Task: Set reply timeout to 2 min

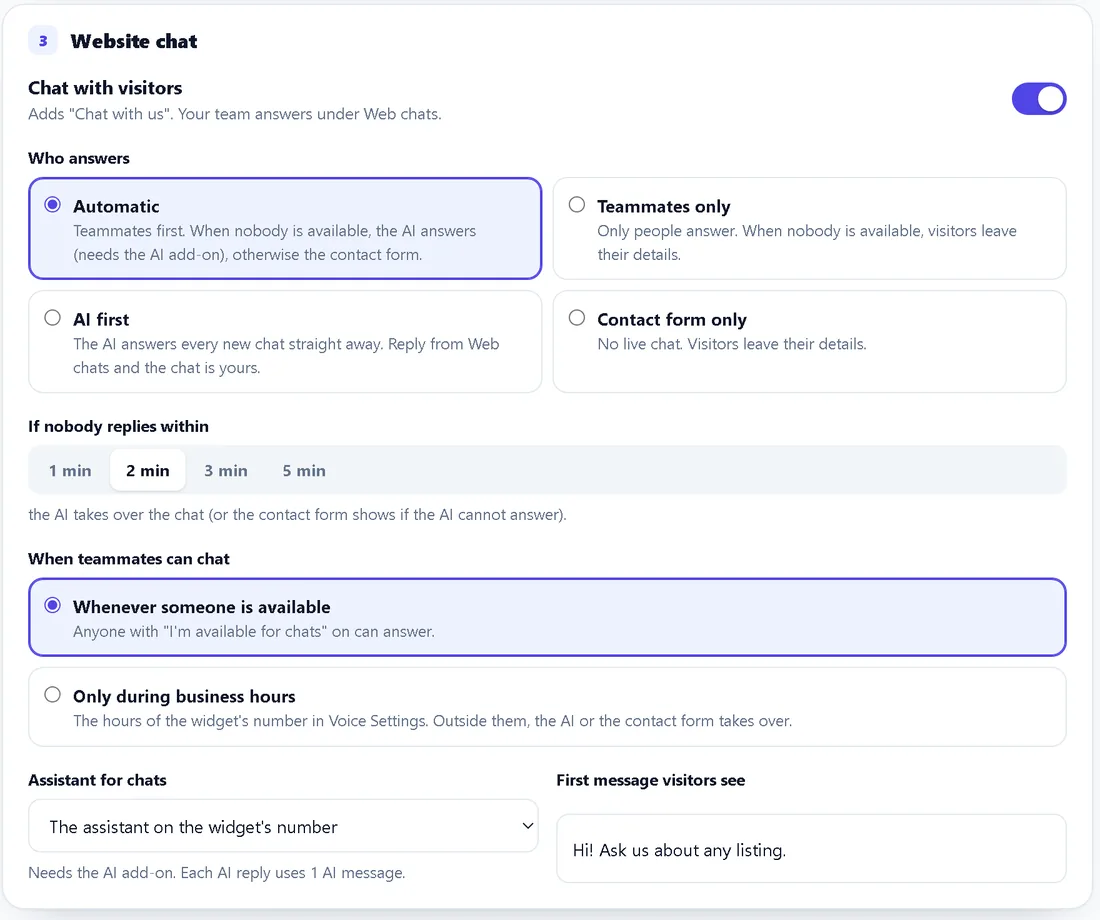Action: click(x=148, y=471)
